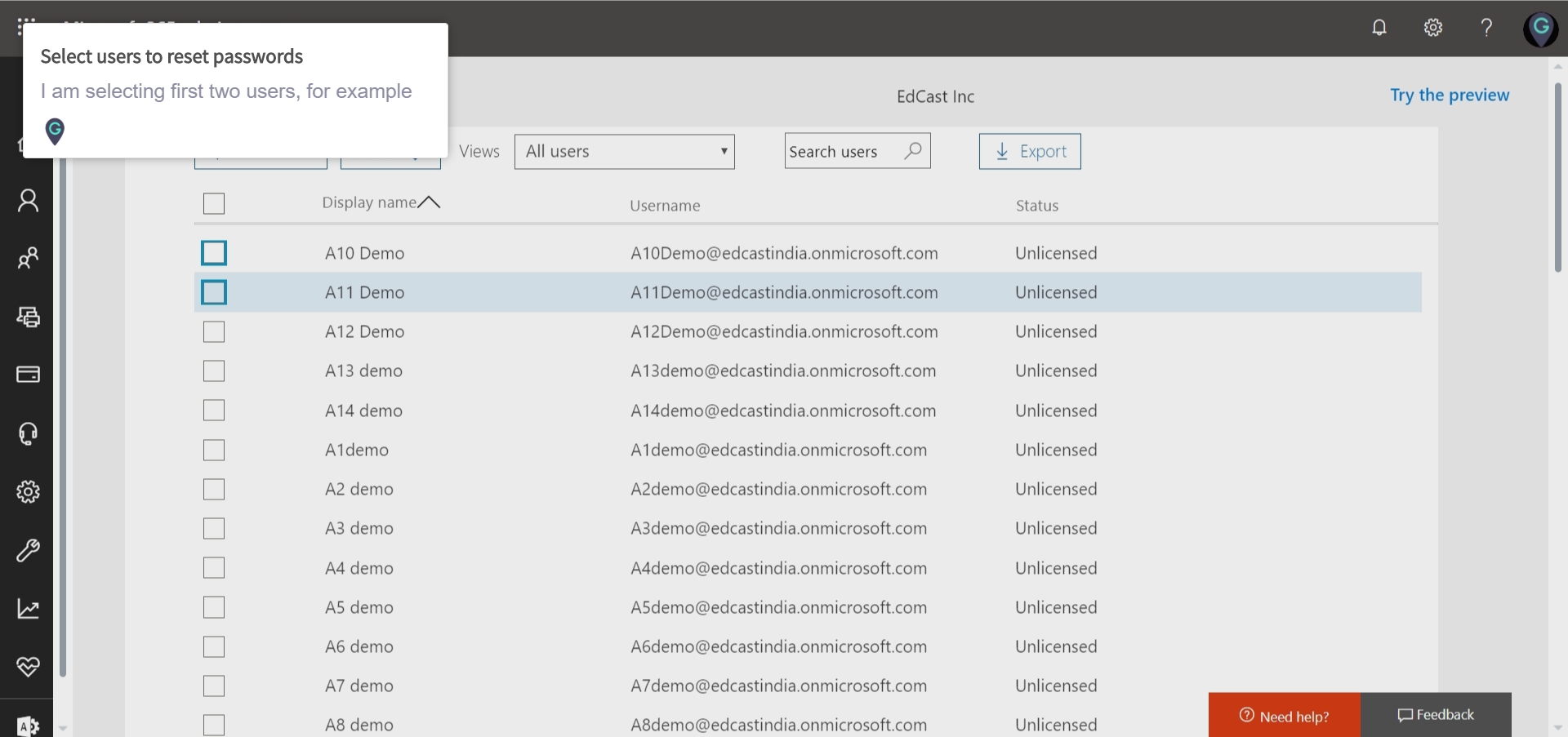Click the Status column header
1568x737 pixels.
point(1037,206)
